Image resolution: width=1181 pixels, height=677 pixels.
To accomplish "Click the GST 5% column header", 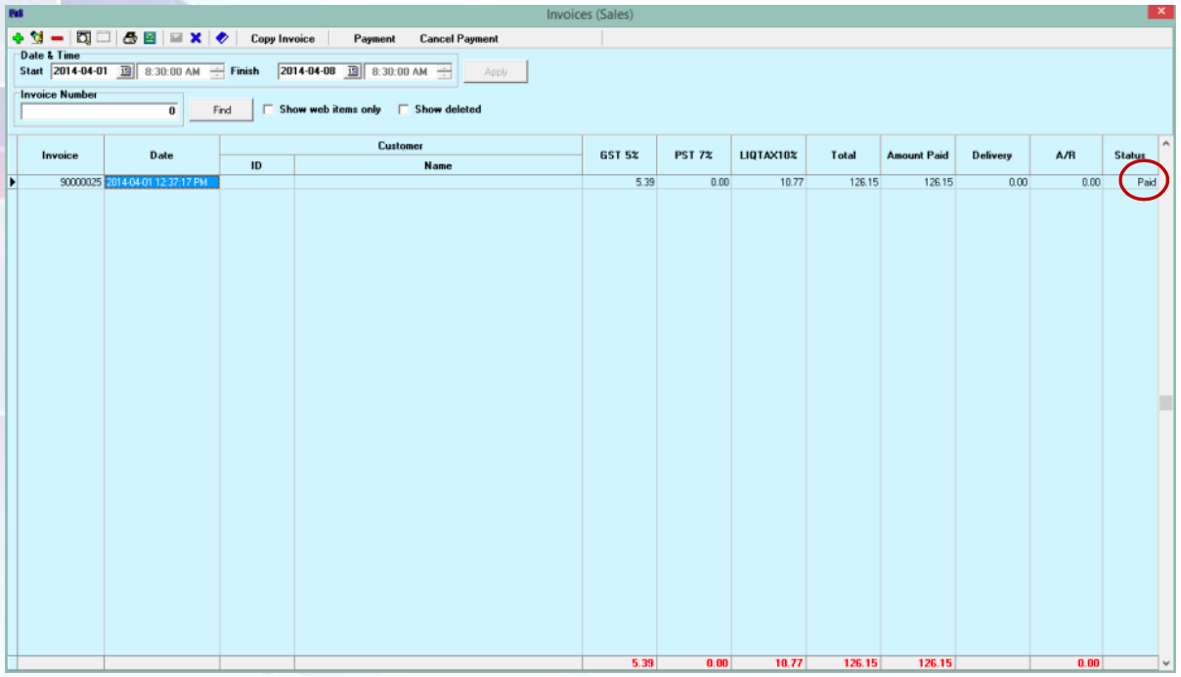I will [x=619, y=155].
